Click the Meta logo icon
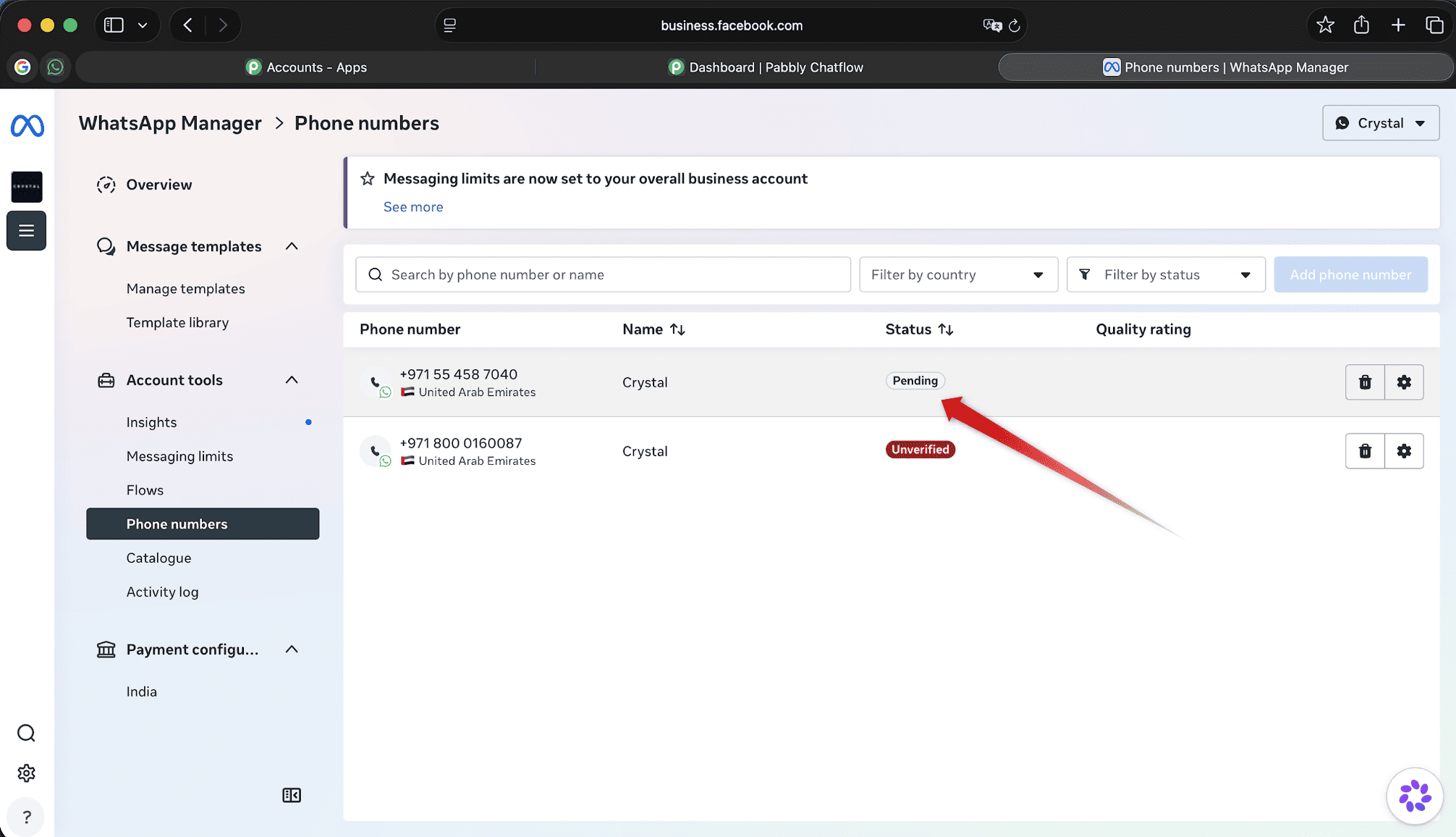Screen dimensions: 1456x837 [27, 126]
